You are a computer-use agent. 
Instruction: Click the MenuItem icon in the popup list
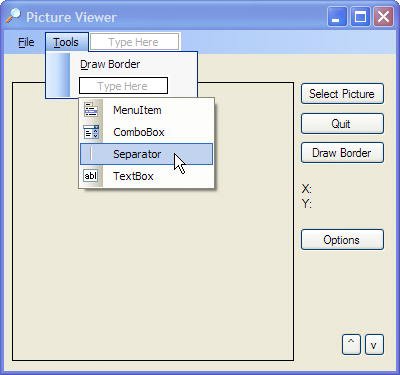[x=91, y=109]
